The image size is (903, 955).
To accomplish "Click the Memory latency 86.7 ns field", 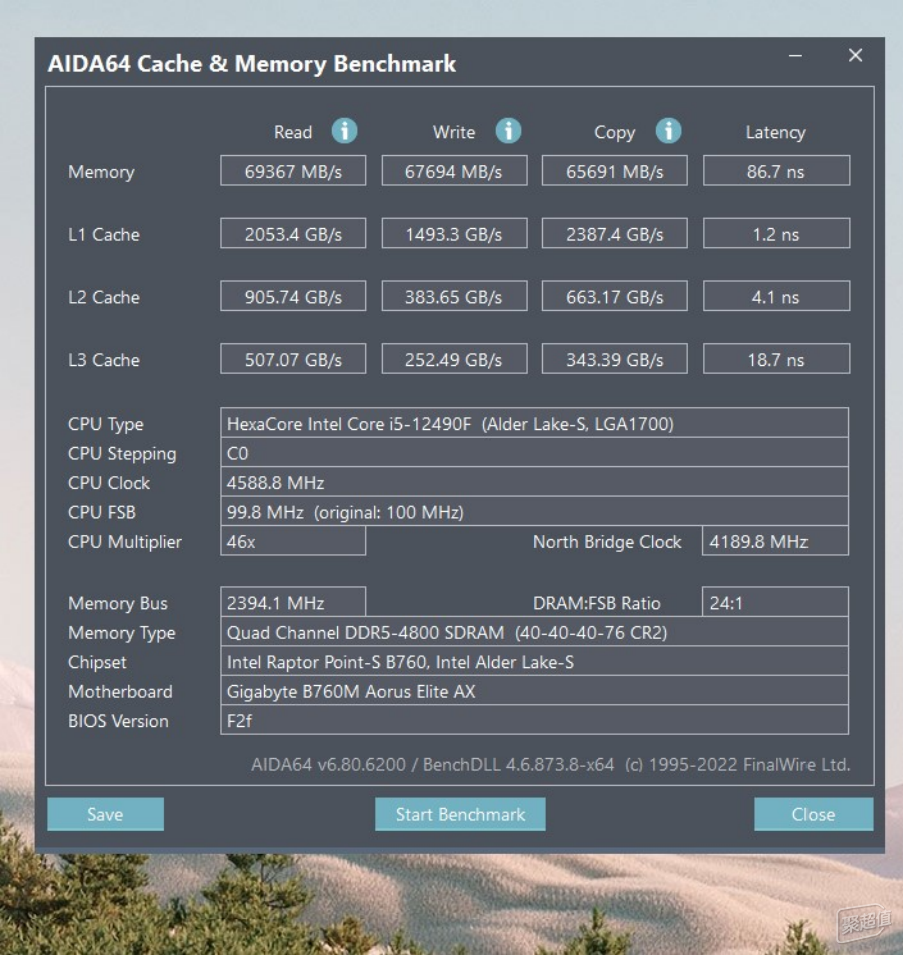I will point(776,171).
